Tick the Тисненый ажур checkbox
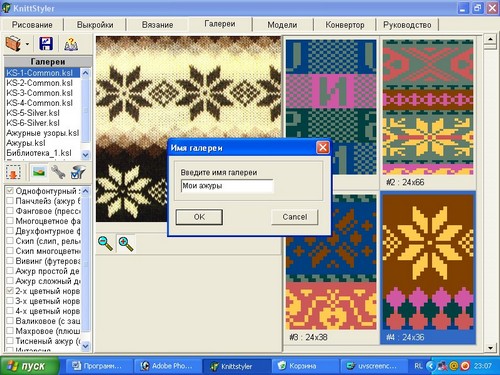The height and width of the screenshot is (375, 500). coord(10,341)
